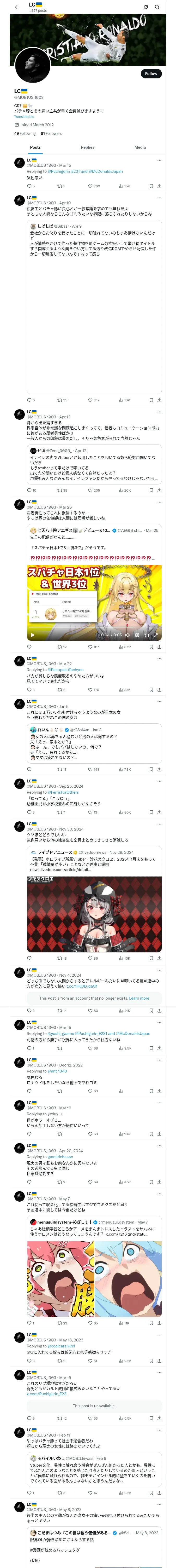Go back using the top arrow
Screen dimensions: 176x1568
(x=17, y=7)
